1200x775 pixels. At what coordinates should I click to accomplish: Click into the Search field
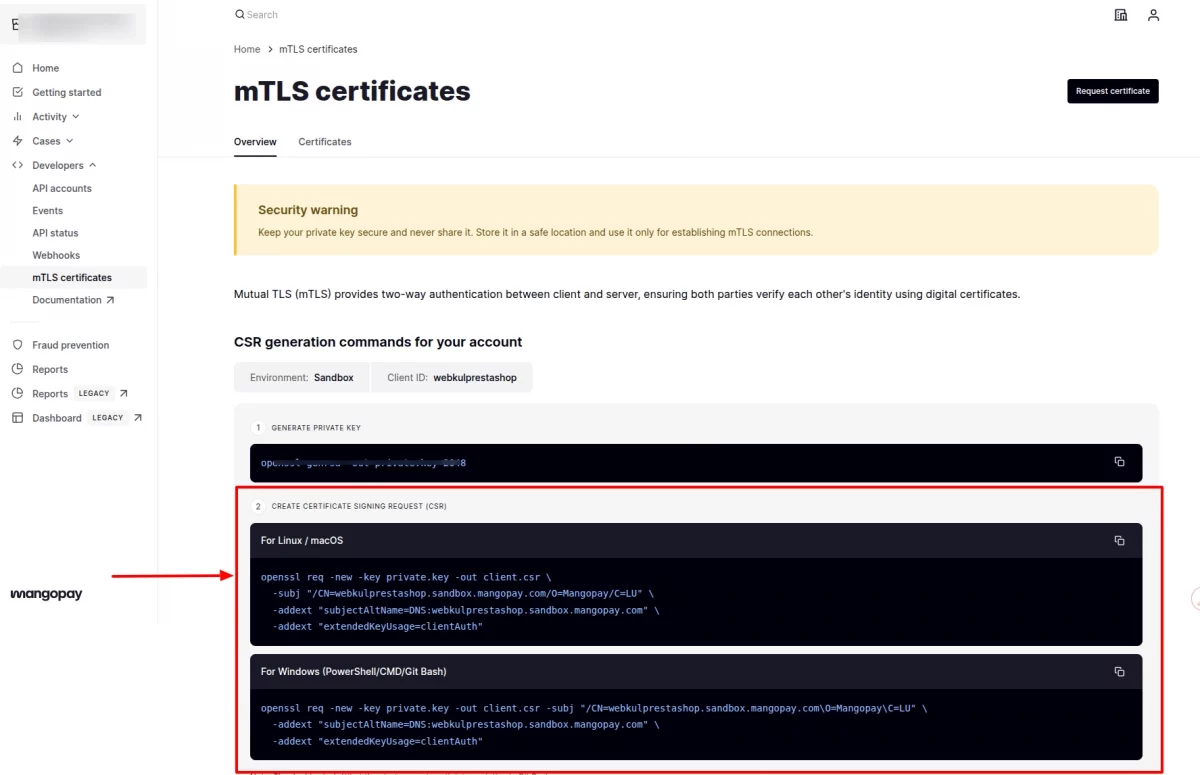click(x=263, y=15)
